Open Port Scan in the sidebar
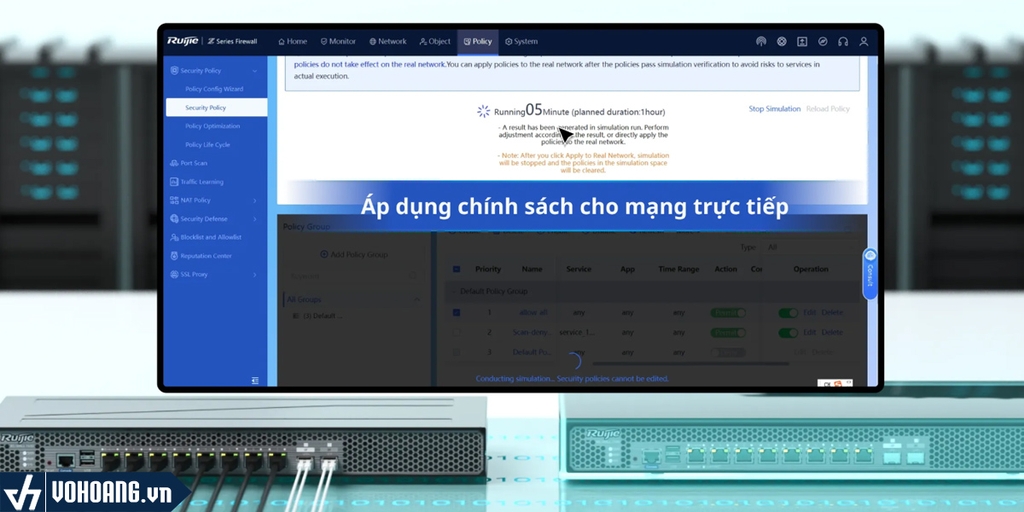 [193, 163]
